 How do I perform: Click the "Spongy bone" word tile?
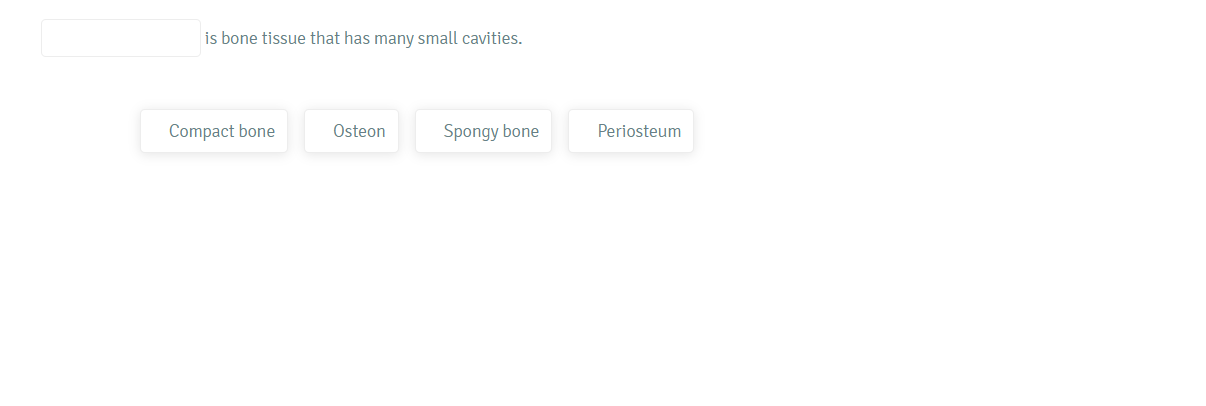coord(483,131)
